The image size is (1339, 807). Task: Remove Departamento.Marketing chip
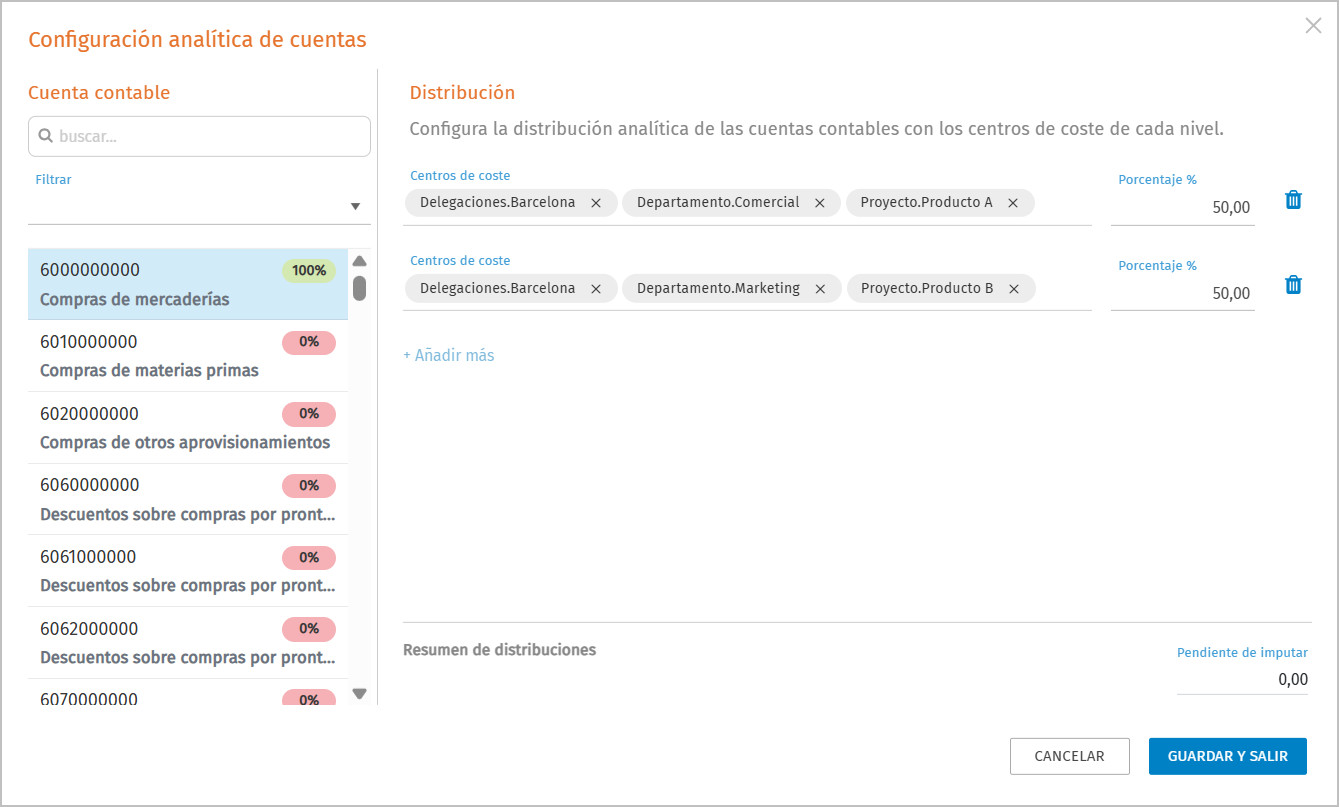[821, 289]
